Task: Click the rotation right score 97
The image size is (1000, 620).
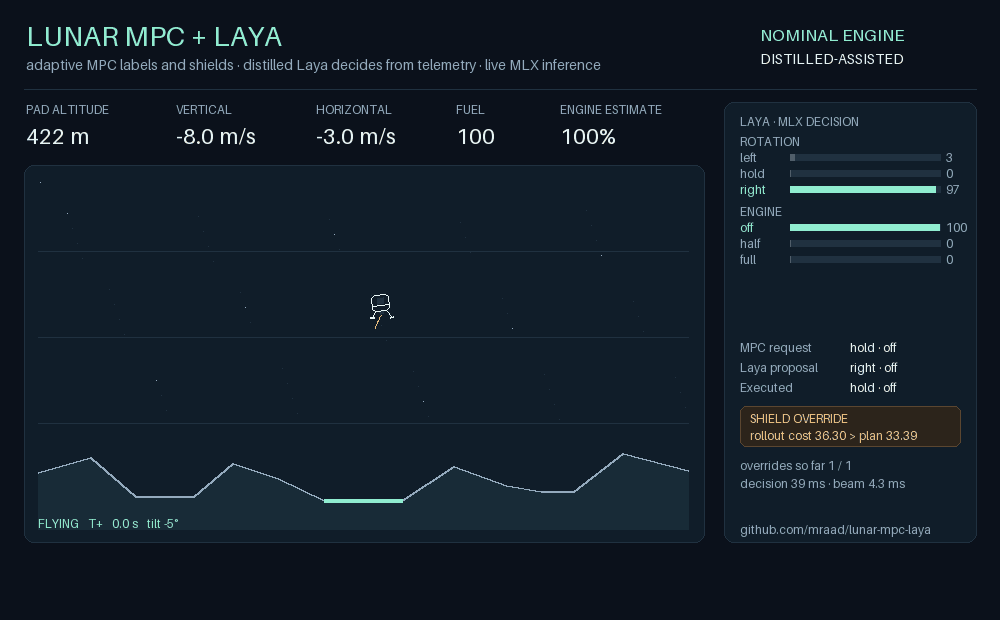Action: point(952,189)
